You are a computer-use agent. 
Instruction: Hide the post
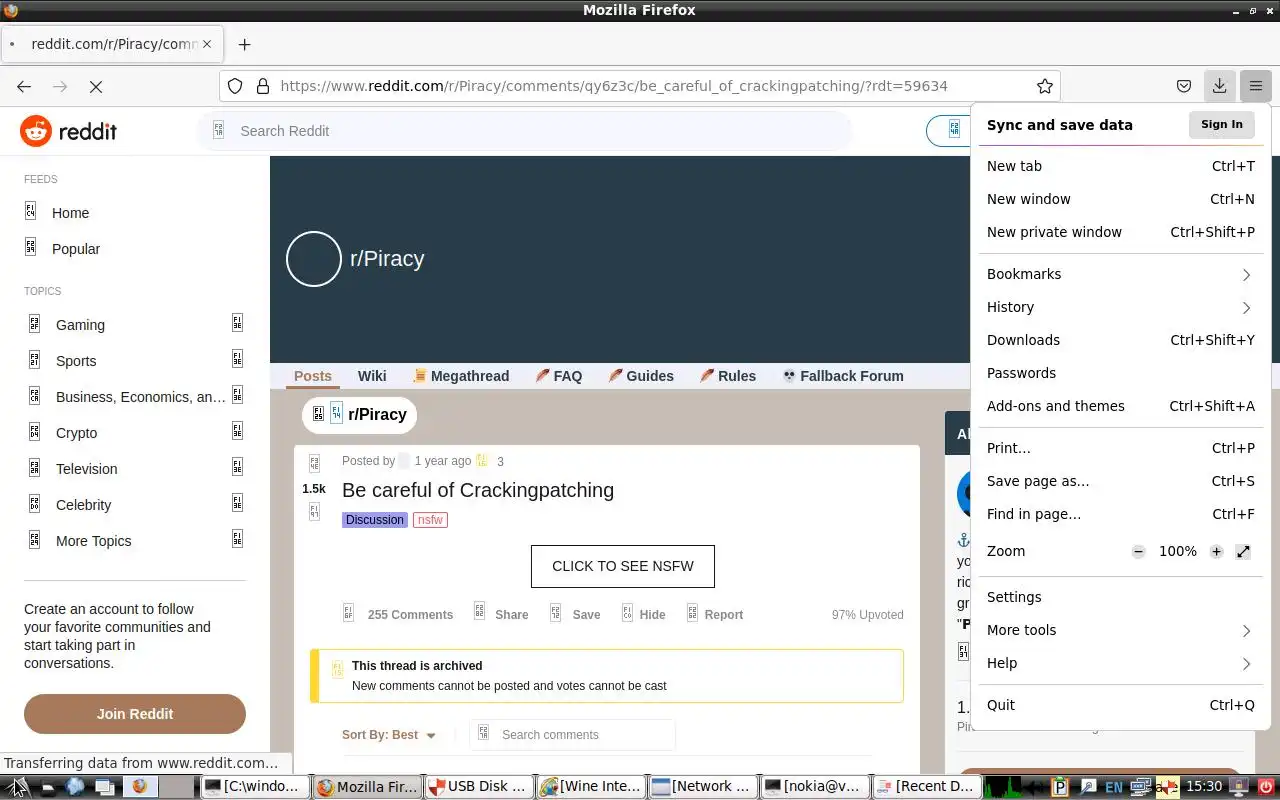(643, 614)
